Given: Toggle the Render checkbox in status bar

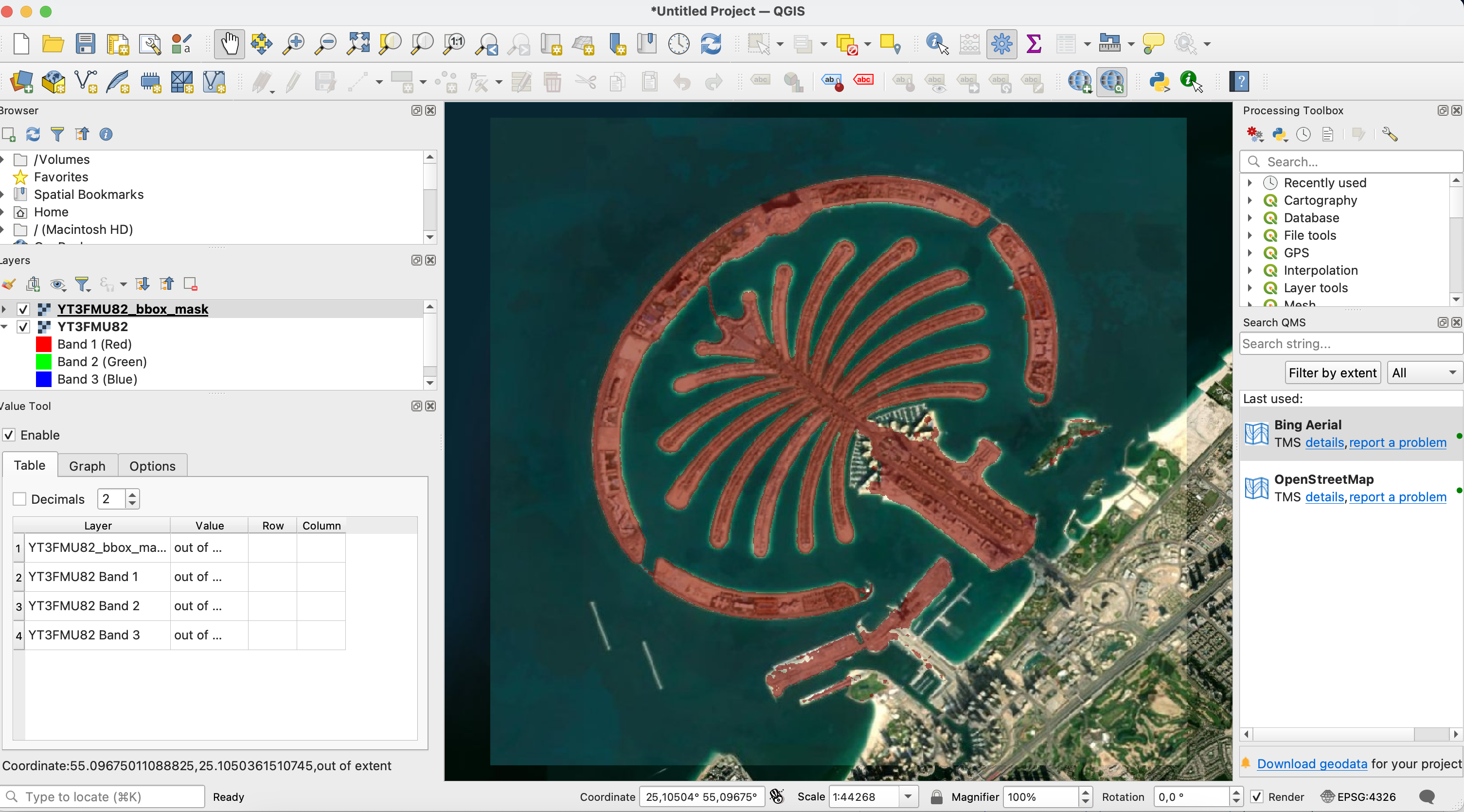Looking at the screenshot, I should [x=1257, y=796].
